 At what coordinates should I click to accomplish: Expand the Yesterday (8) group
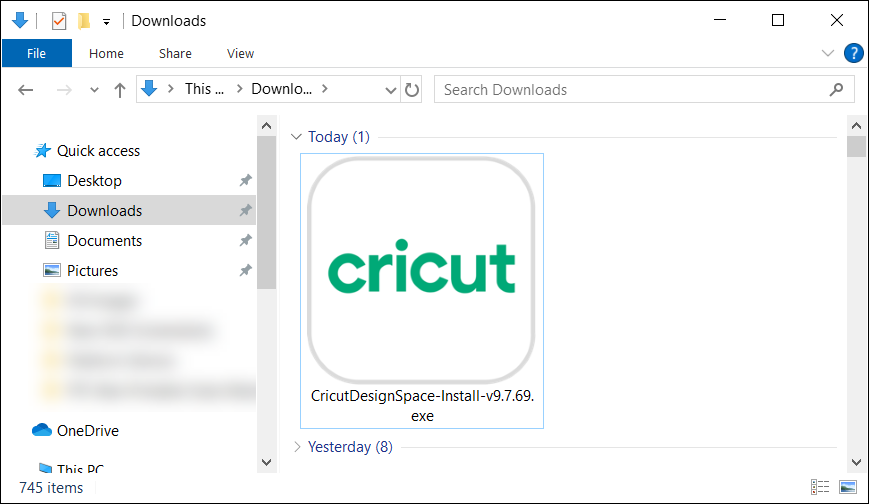(x=296, y=447)
